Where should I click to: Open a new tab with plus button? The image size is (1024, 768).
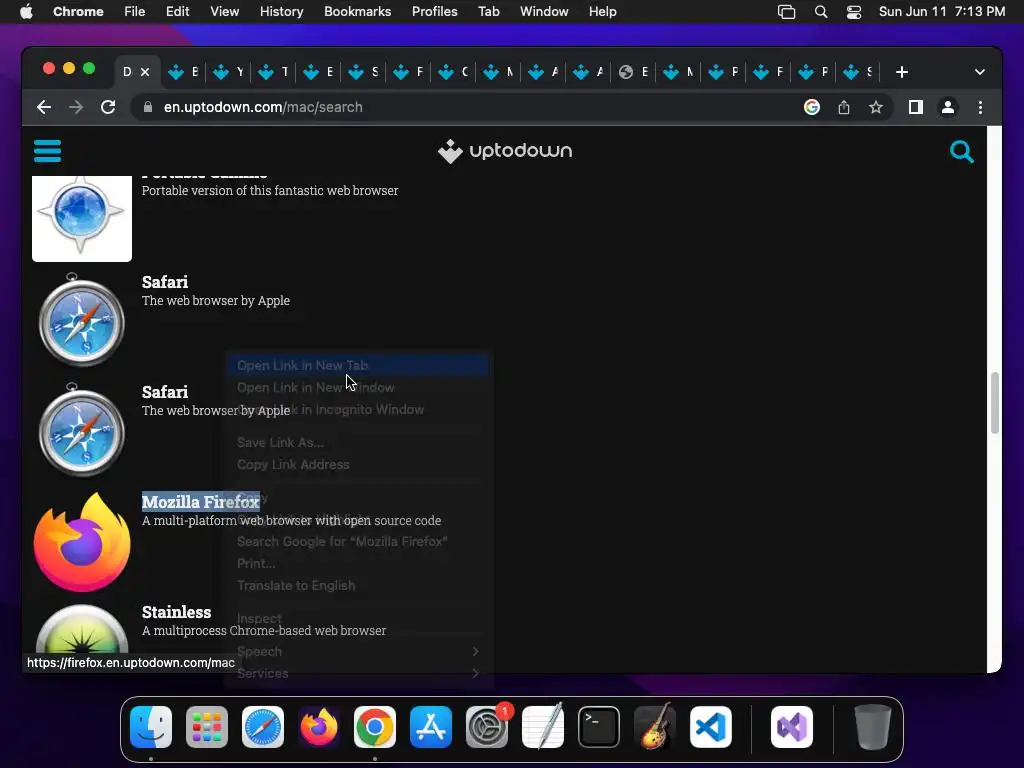pos(902,72)
